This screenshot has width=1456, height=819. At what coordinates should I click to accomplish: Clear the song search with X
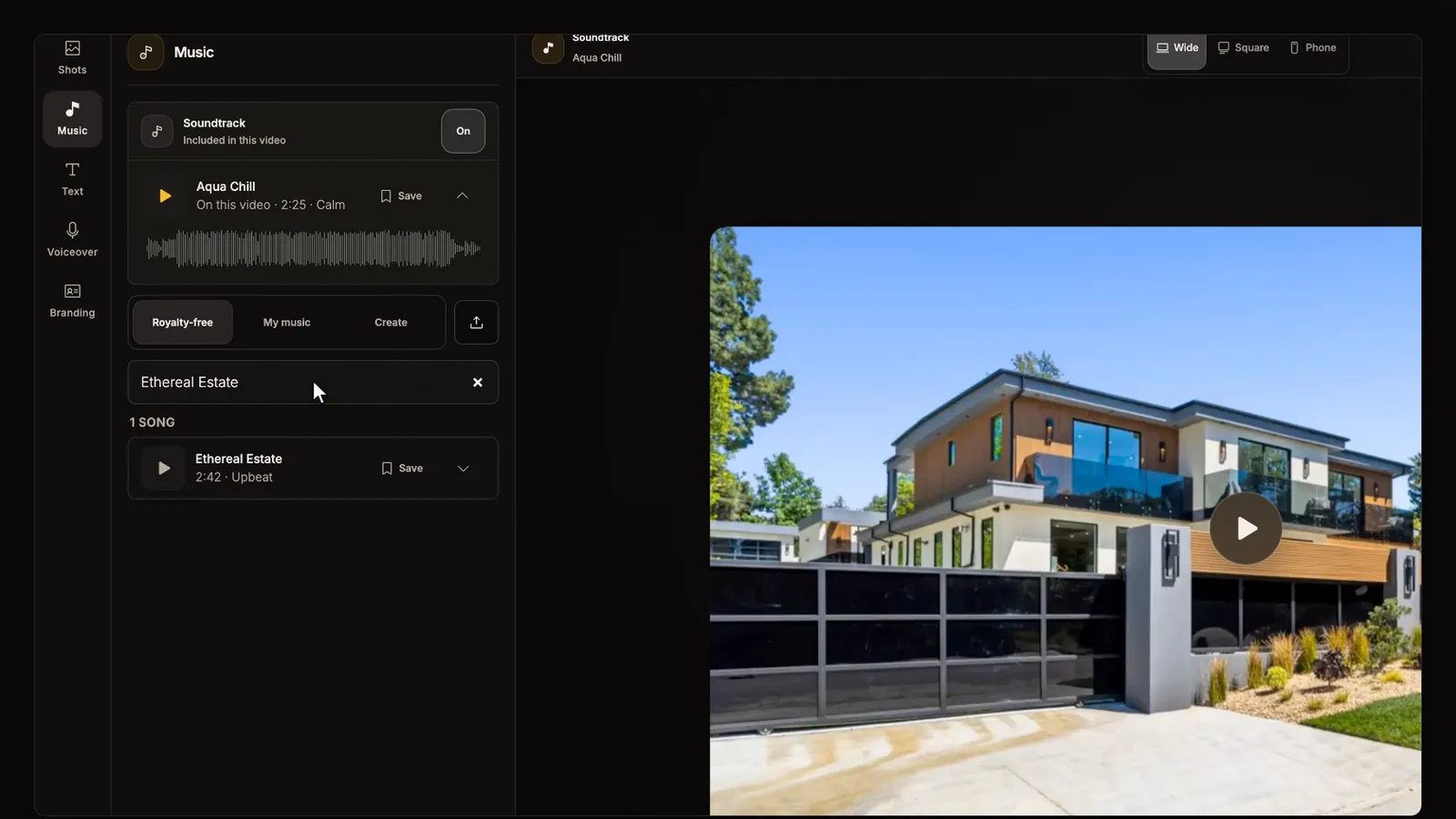coord(478,382)
